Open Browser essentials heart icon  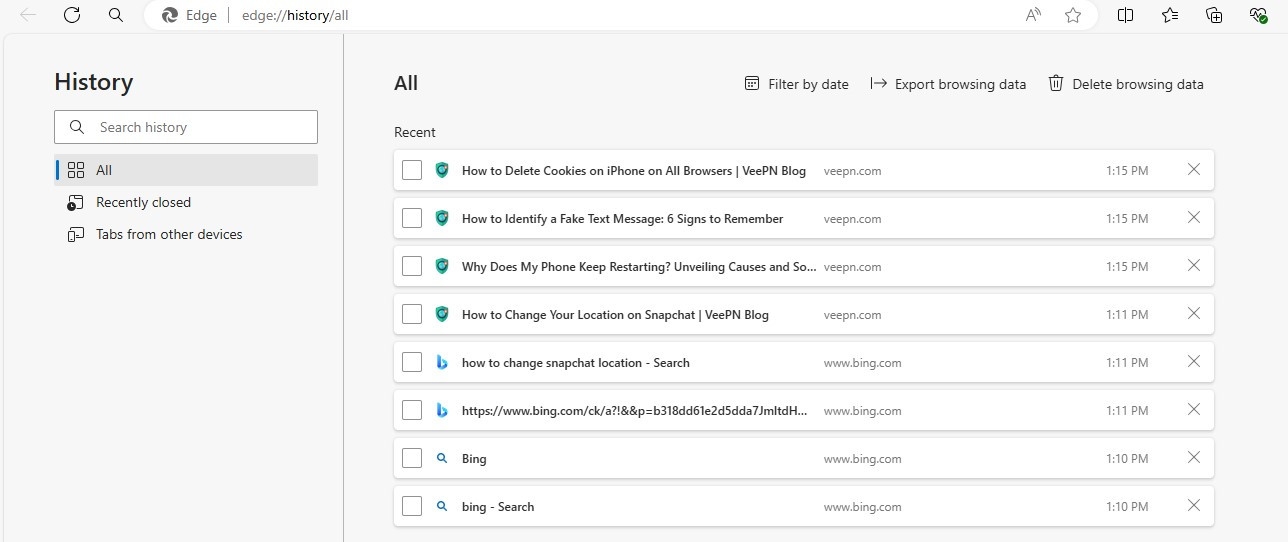tap(1259, 15)
